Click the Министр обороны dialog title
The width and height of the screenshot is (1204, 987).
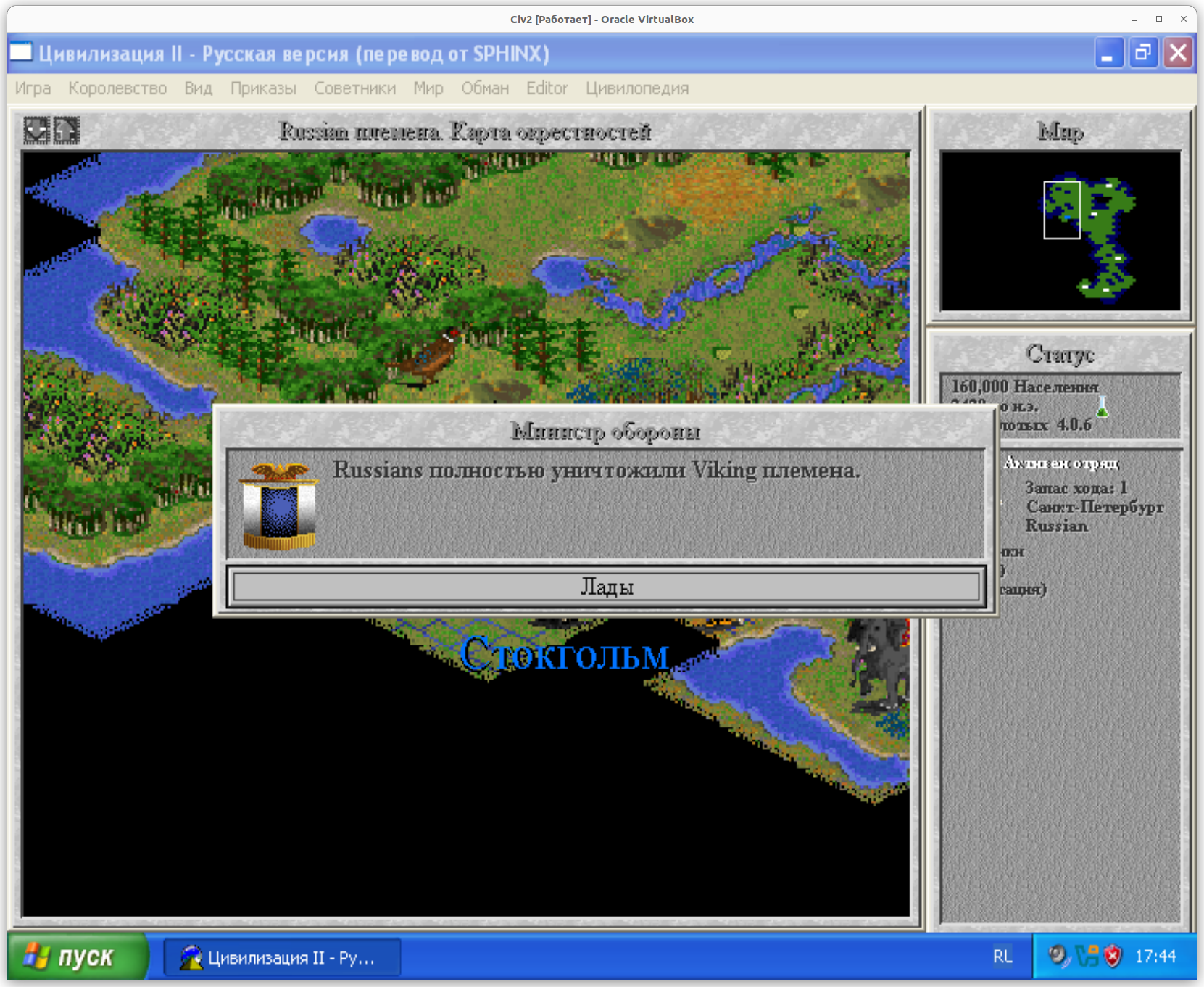point(606,431)
